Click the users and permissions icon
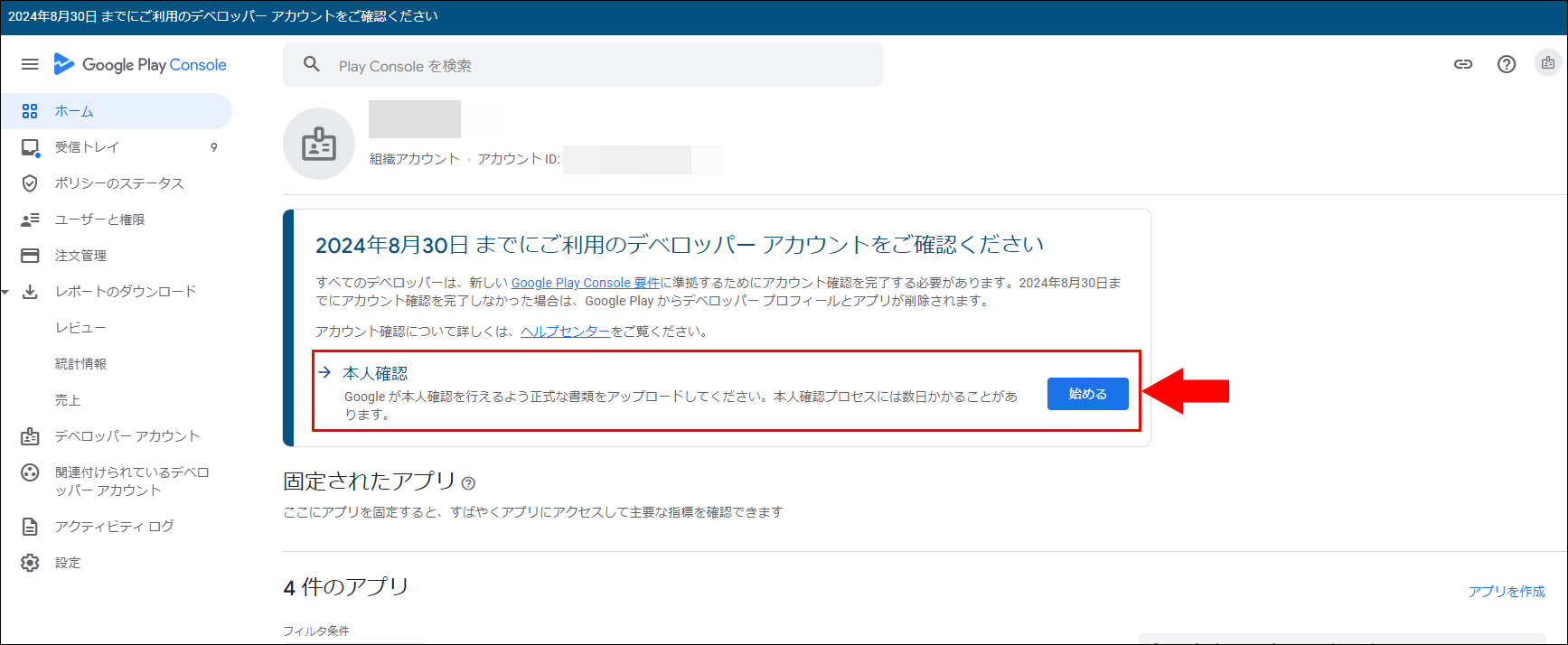The height and width of the screenshot is (645, 1568). (x=30, y=220)
